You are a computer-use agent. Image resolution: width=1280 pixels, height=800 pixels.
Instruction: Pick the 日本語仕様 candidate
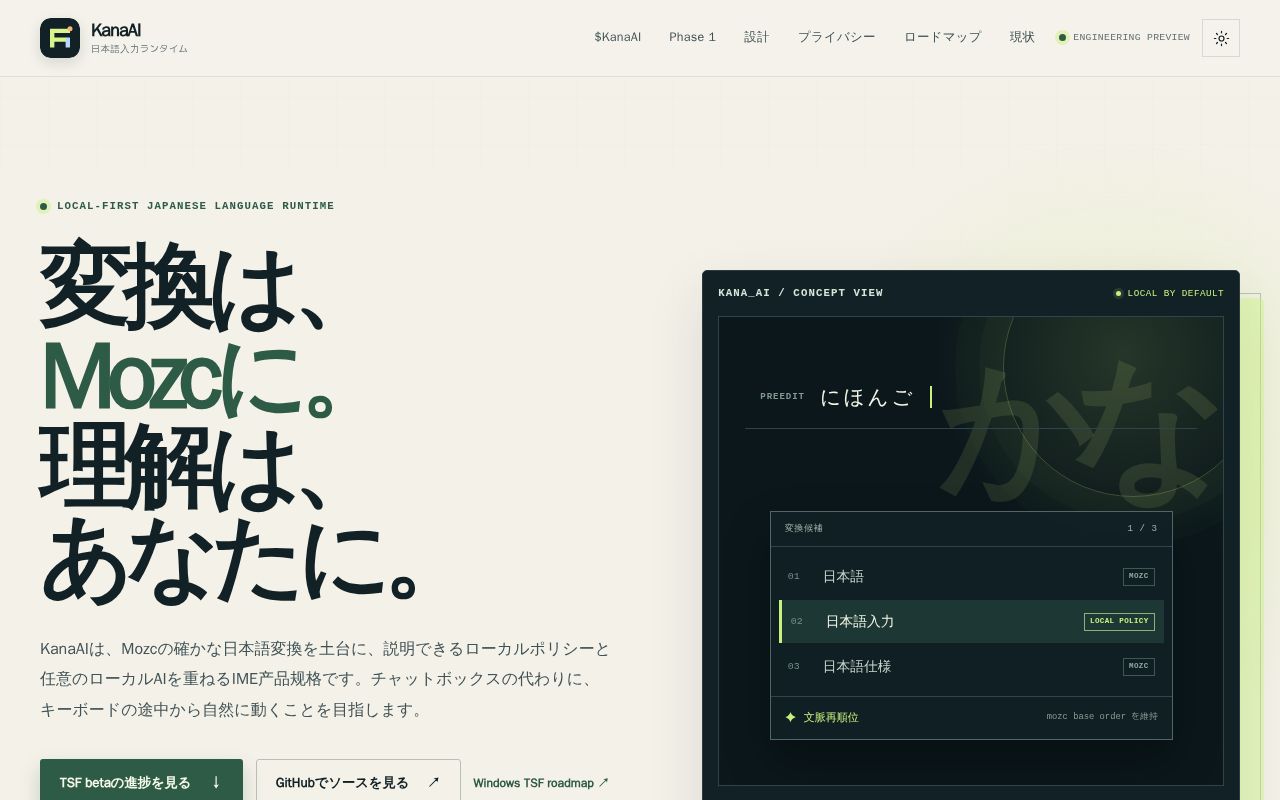(x=971, y=666)
